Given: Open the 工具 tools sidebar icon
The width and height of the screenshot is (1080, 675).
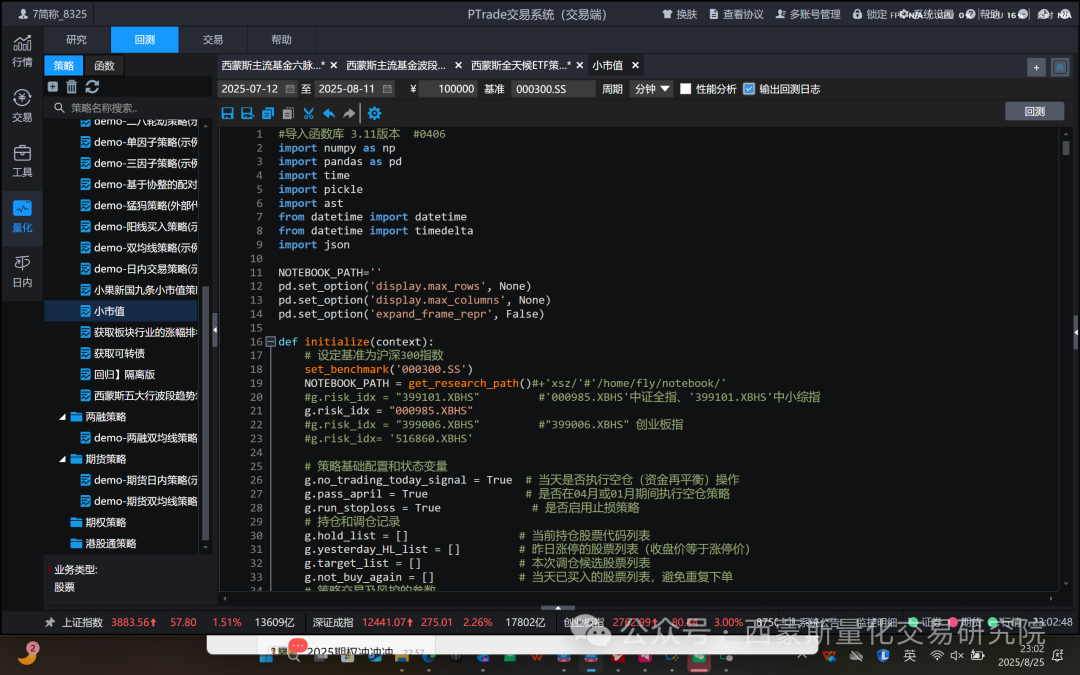Looking at the screenshot, I should tap(22, 161).
